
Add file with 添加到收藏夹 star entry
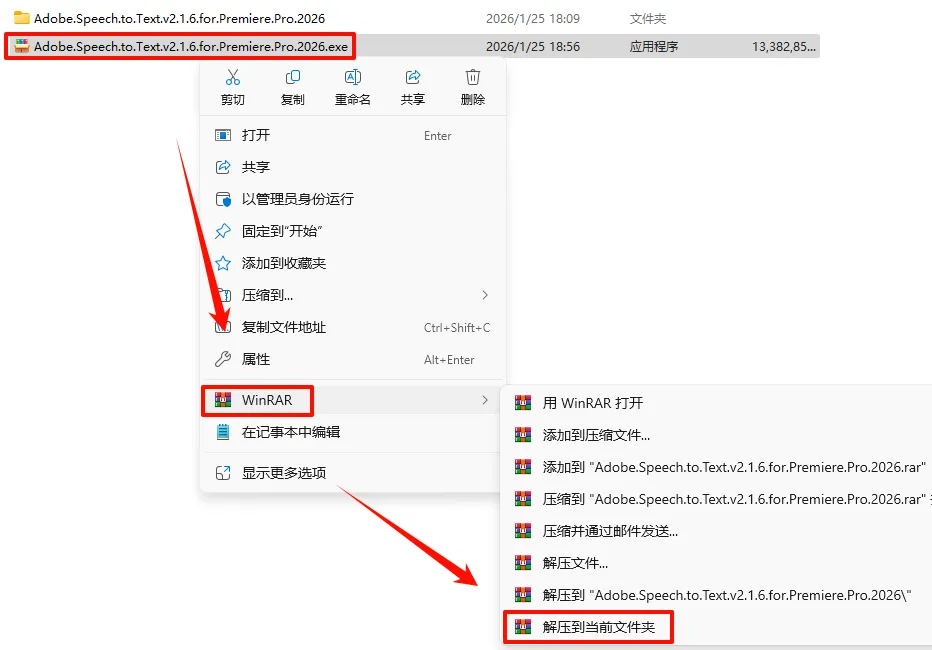(353, 263)
